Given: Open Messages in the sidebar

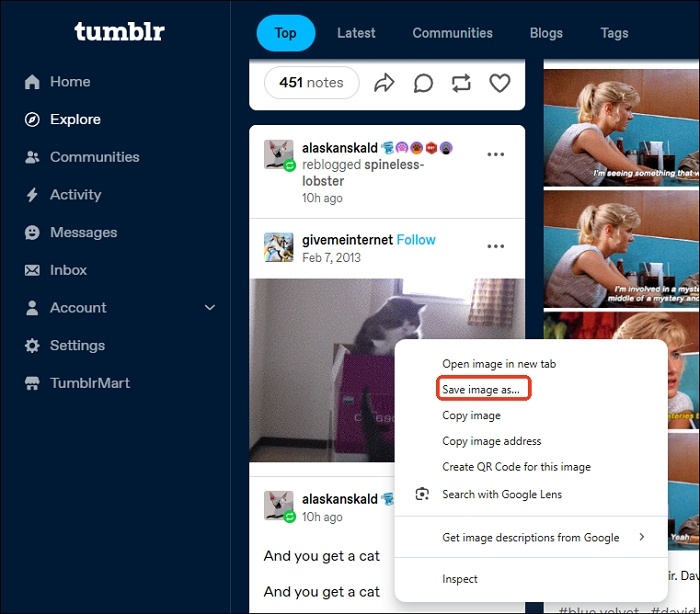Looking at the screenshot, I should point(71,232).
